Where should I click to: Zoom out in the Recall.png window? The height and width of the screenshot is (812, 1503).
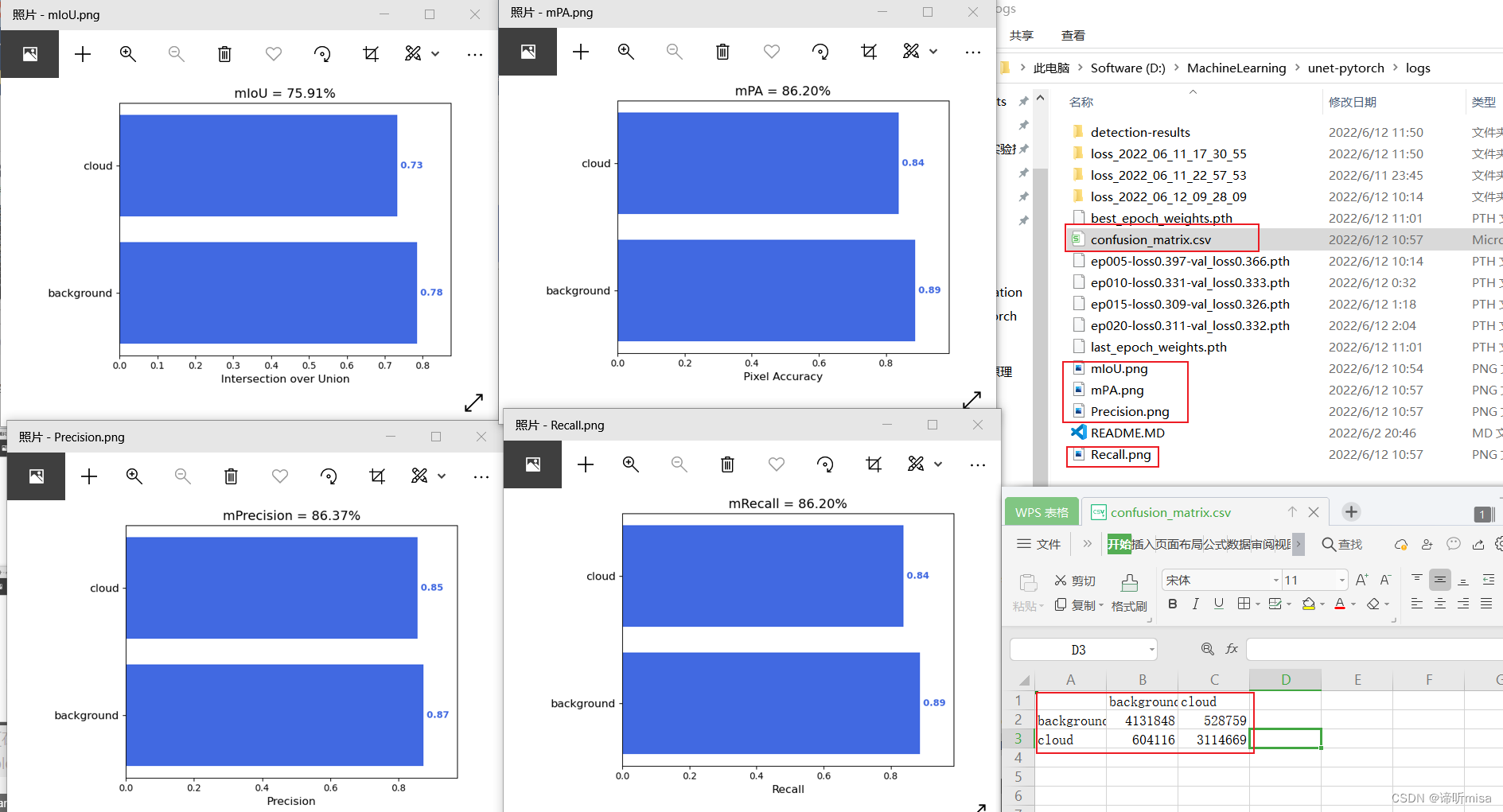click(x=679, y=464)
